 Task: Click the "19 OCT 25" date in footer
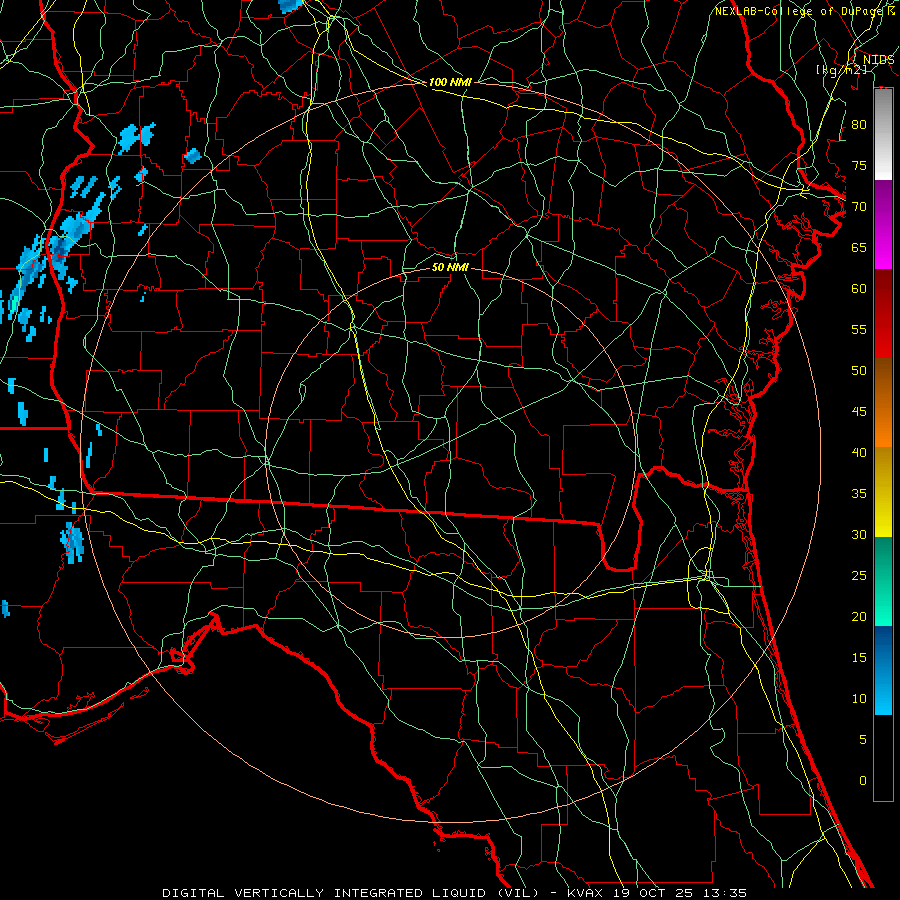653,893
